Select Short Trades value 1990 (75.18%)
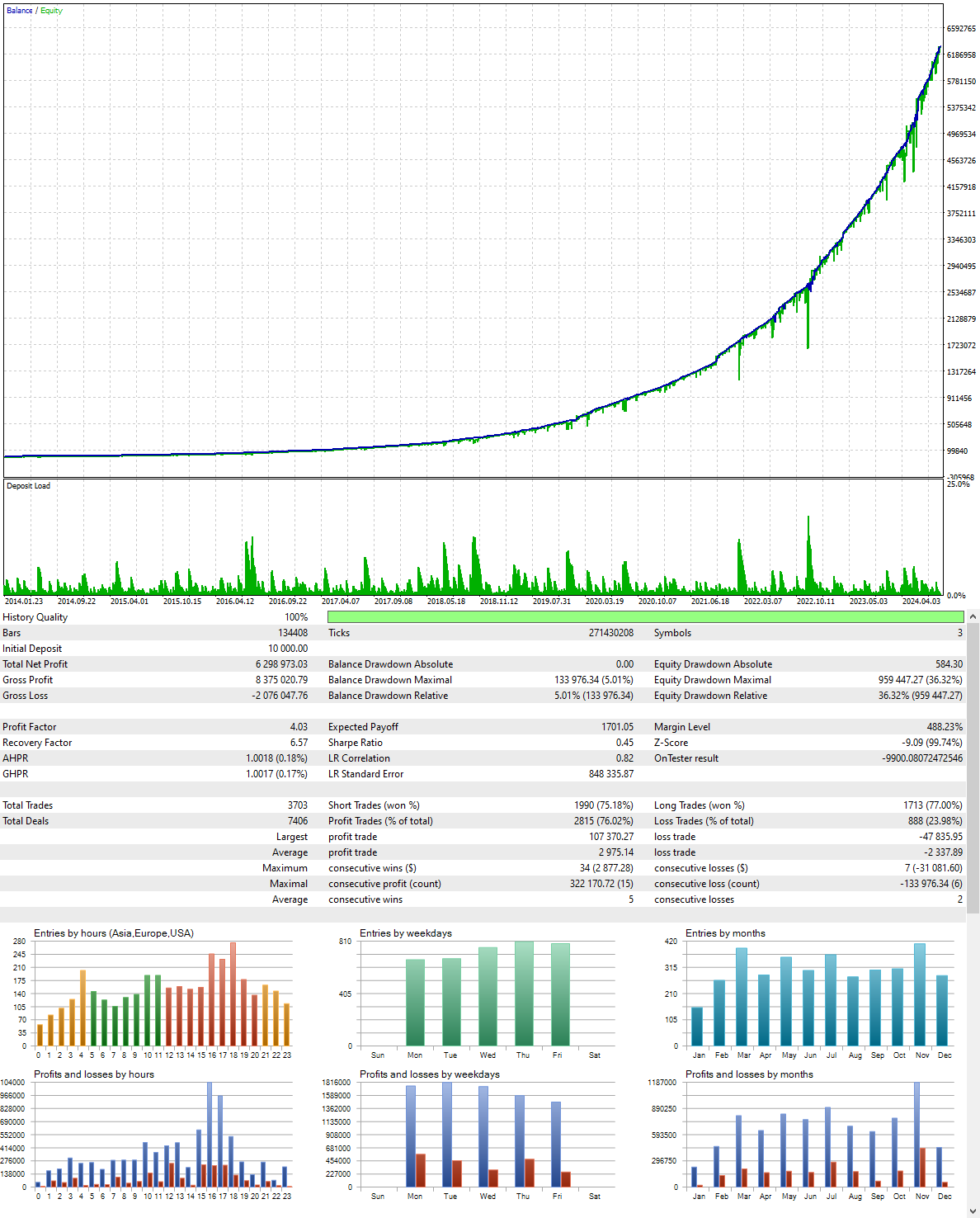Image resolution: width=980 pixels, height=1218 pixels. (604, 805)
